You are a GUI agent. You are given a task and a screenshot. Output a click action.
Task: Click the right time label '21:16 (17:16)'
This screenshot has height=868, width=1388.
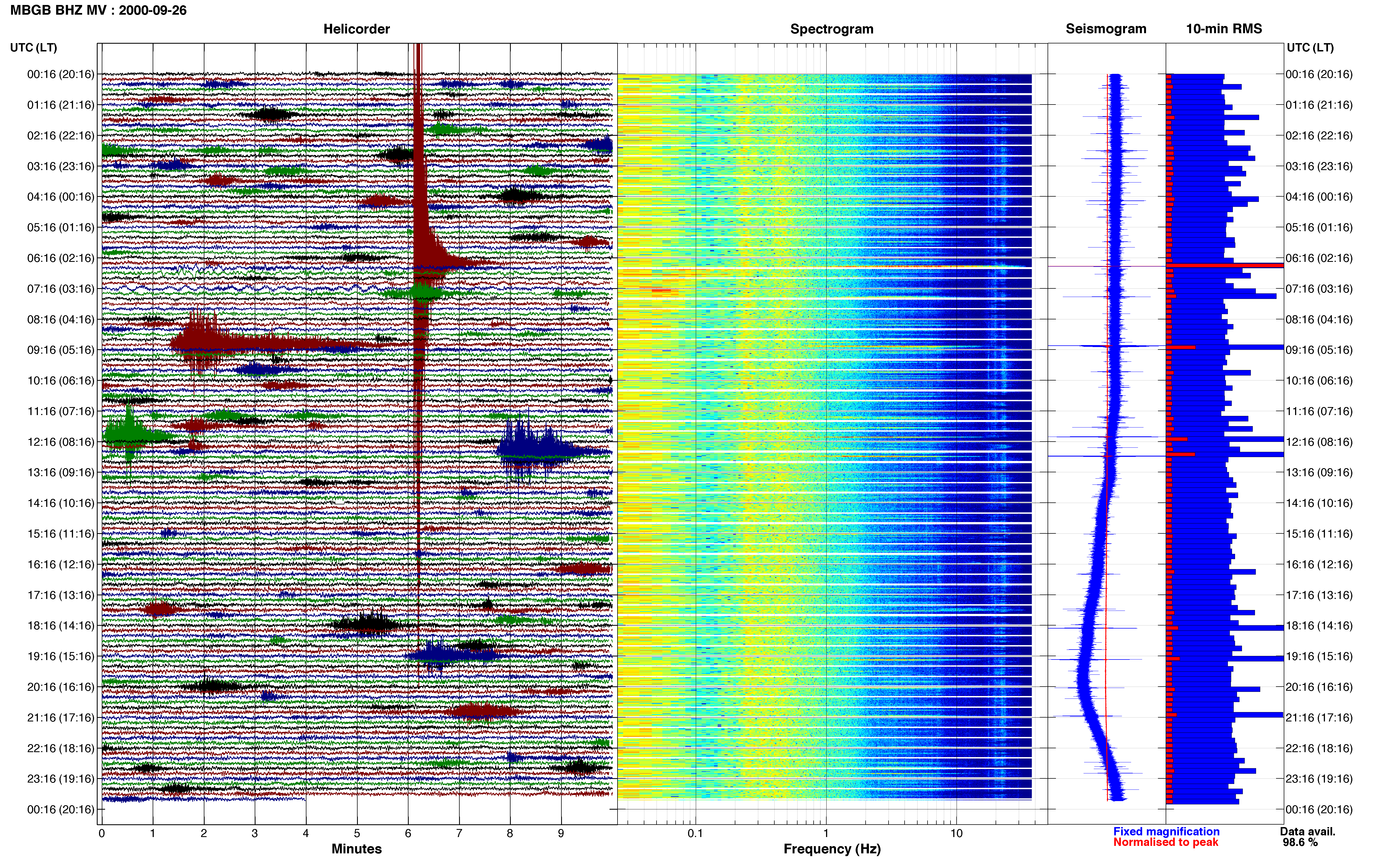pyautogui.click(x=1319, y=717)
